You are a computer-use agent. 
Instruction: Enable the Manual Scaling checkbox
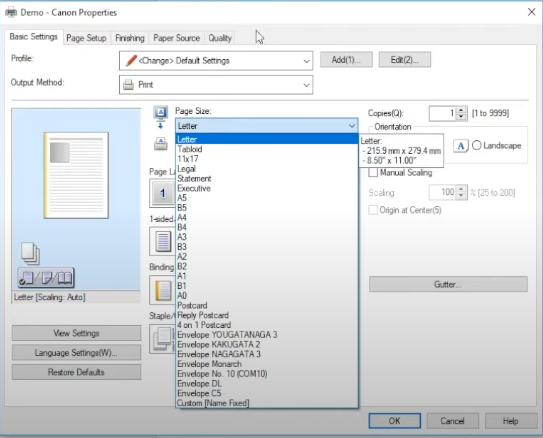click(373, 172)
